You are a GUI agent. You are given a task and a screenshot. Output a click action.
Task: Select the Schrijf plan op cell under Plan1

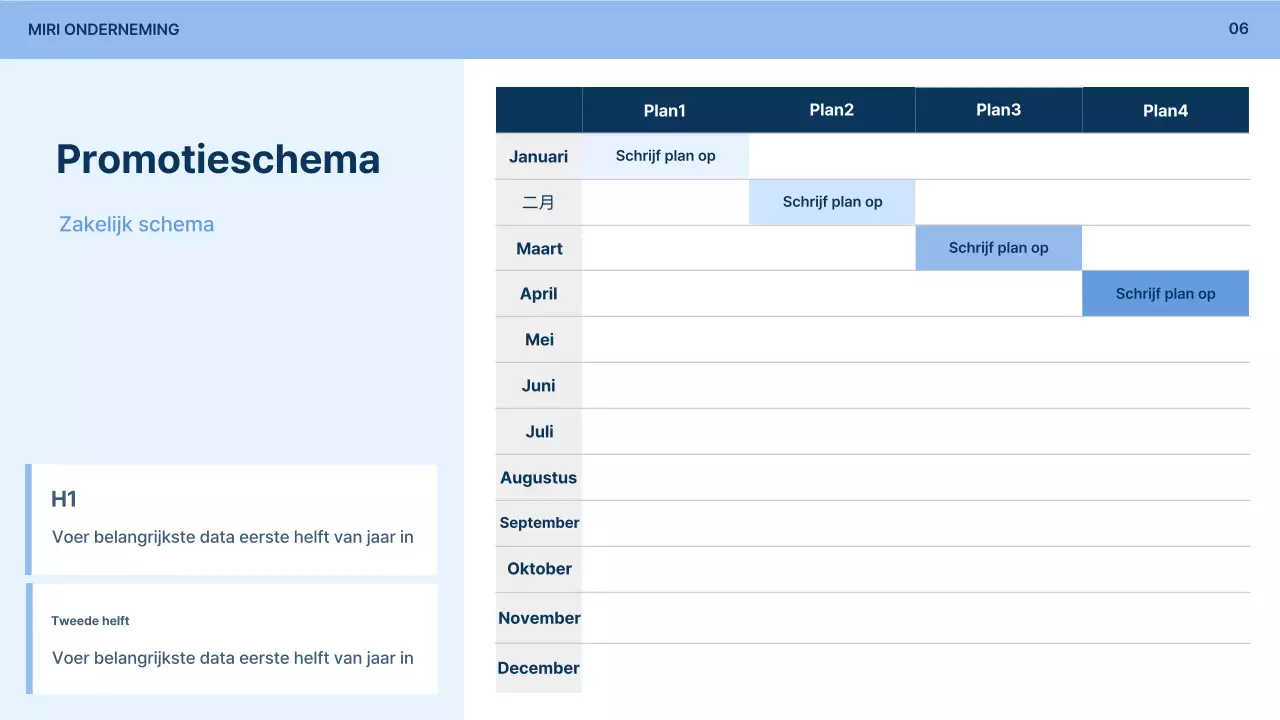pos(665,156)
